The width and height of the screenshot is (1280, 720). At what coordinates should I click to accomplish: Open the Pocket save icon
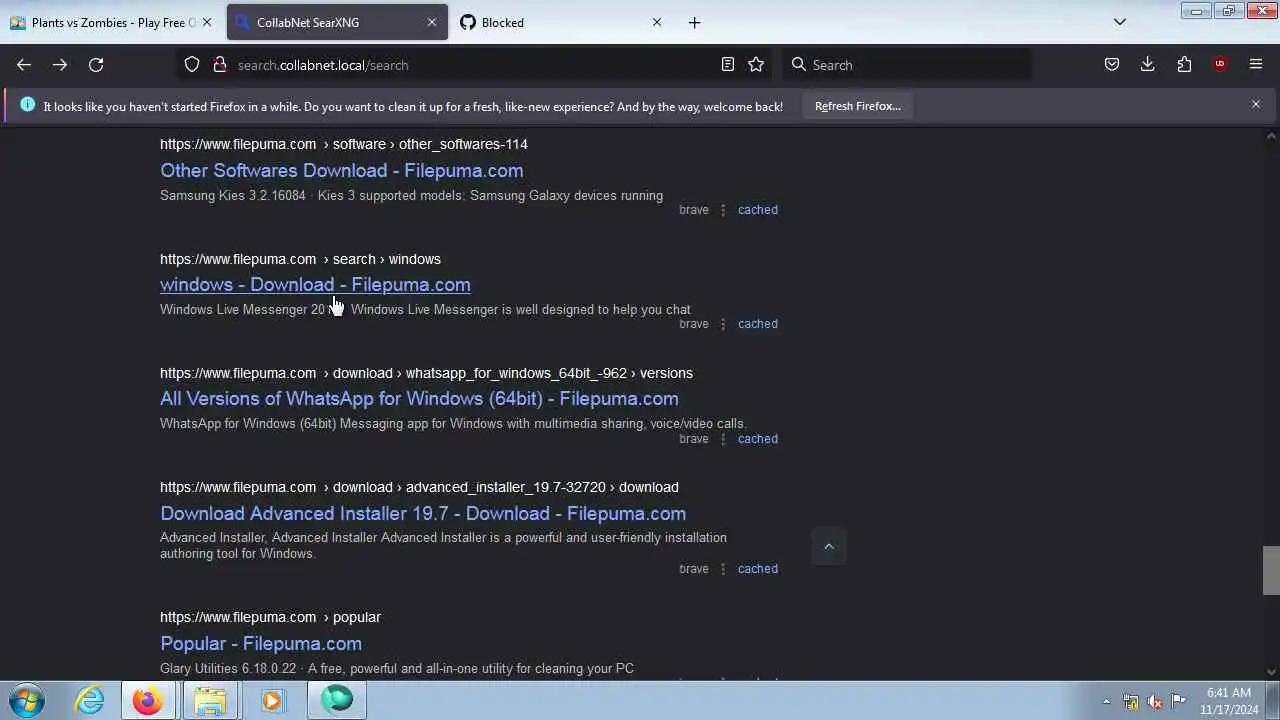click(1112, 65)
